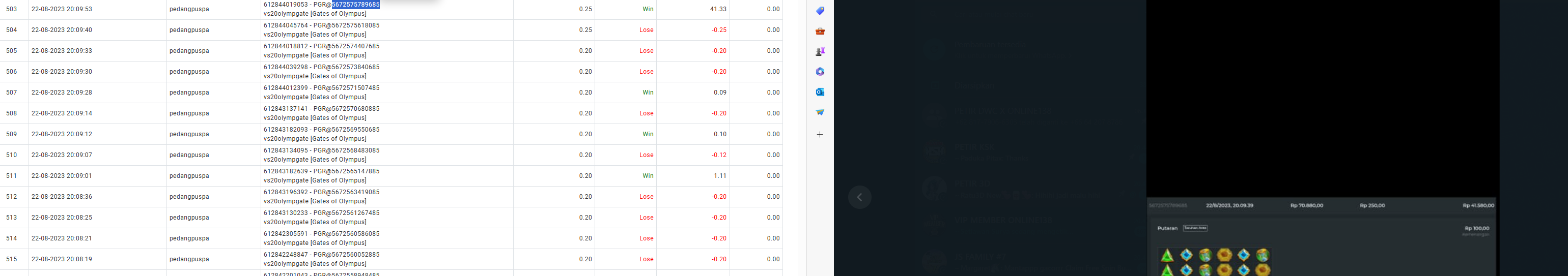Click the Taruhan Ante badge beside Putaran

click(x=1195, y=228)
